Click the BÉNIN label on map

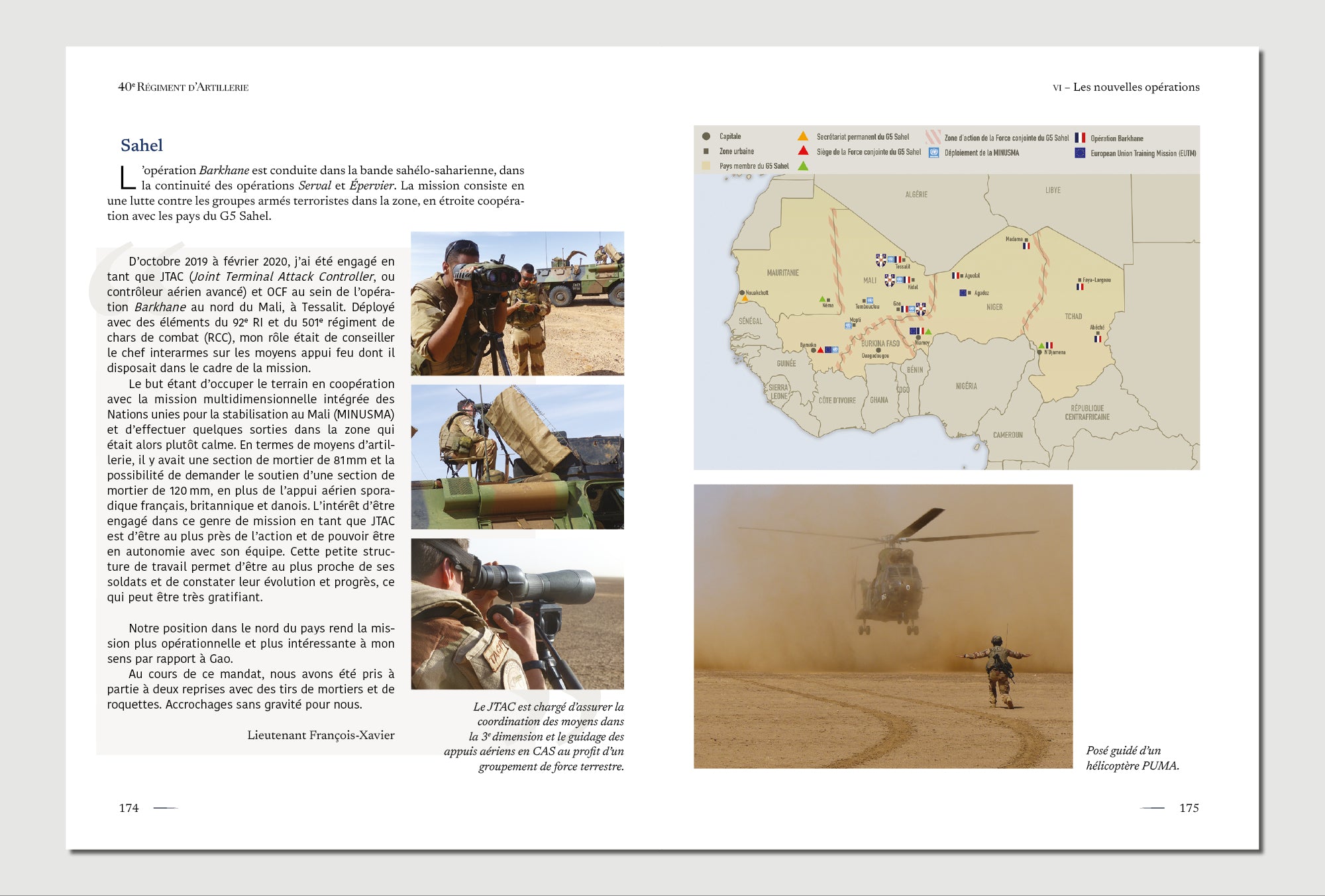click(915, 370)
